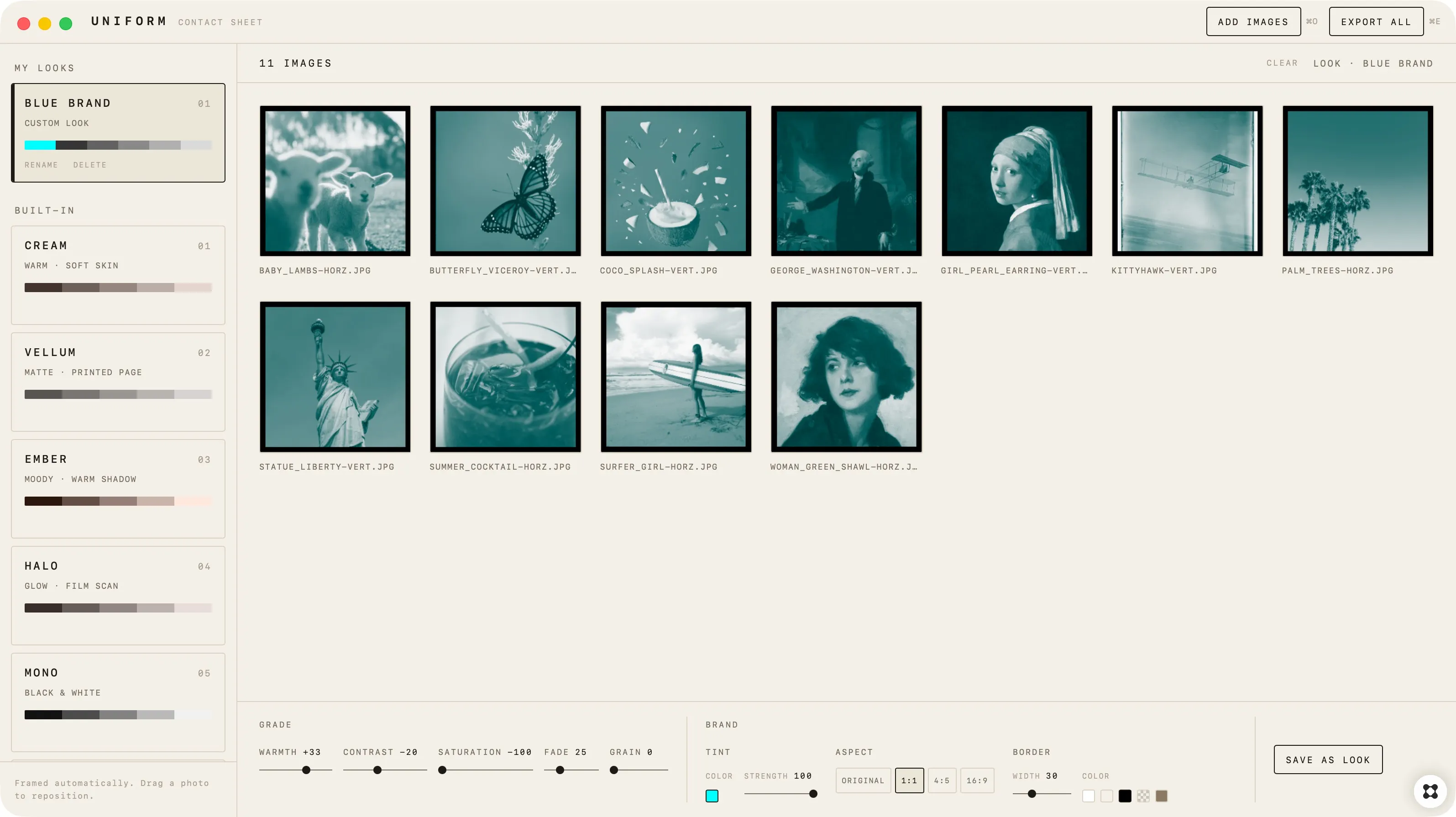Open the cyan tint color swatch
Viewport: 1456px width, 817px height.
tap(712, 796)
